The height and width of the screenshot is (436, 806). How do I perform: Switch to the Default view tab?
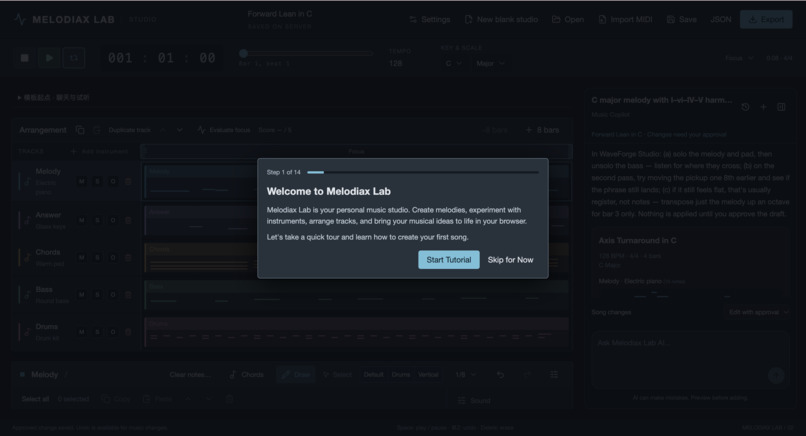(373, 374)
